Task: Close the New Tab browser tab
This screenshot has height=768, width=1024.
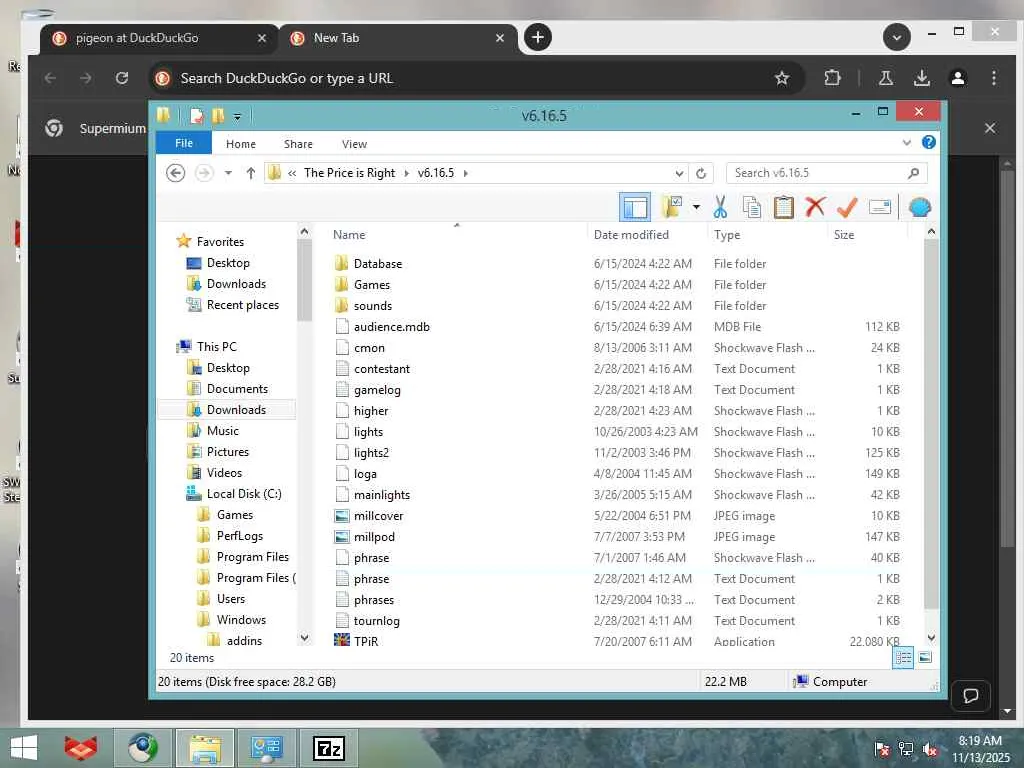Action: click(x=500, y=38)
